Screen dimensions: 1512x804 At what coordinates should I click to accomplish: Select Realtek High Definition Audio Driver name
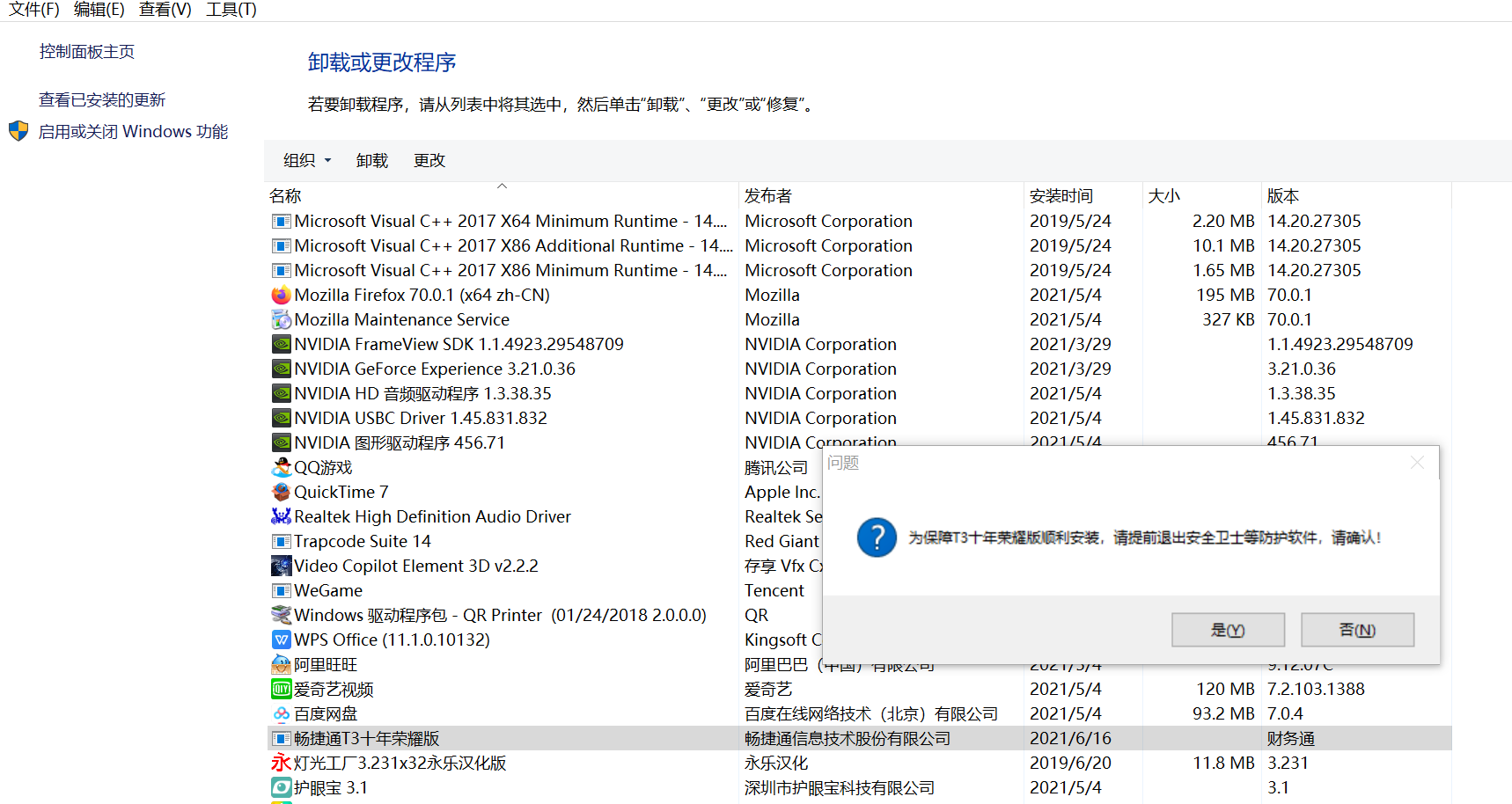432,516
